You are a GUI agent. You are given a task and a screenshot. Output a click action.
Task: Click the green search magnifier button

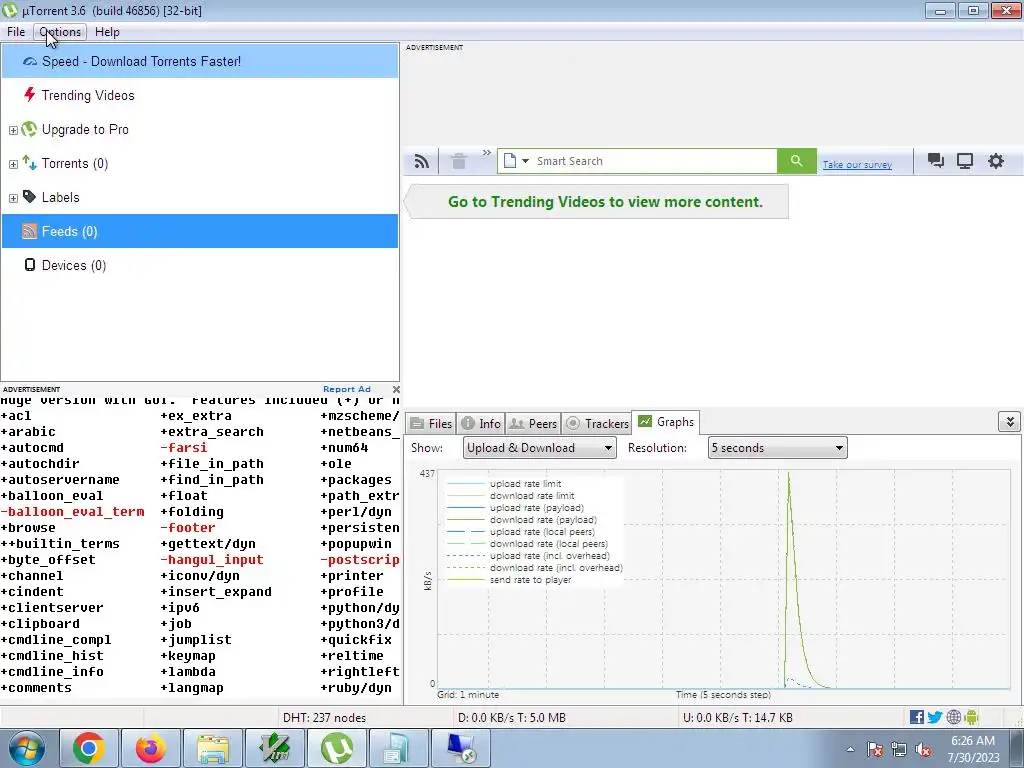[796, 161]
